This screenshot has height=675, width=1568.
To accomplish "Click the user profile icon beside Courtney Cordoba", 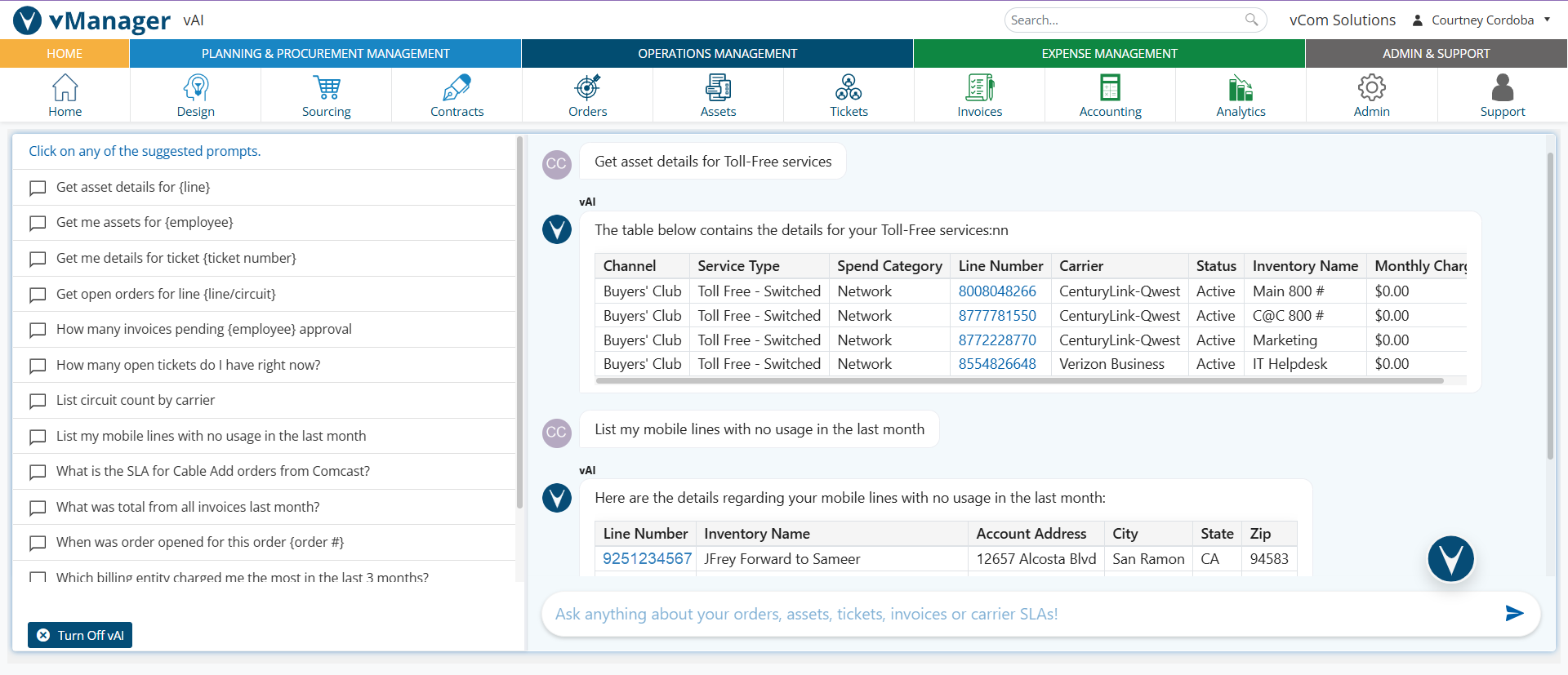I will coord(1418,20).
